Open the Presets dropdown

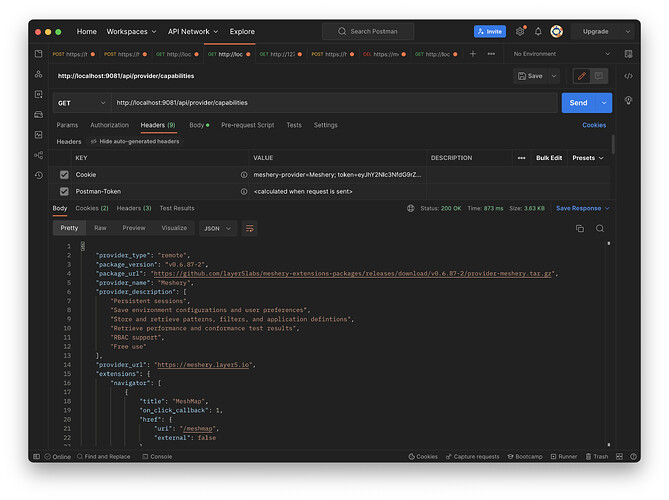click(588, 158)
